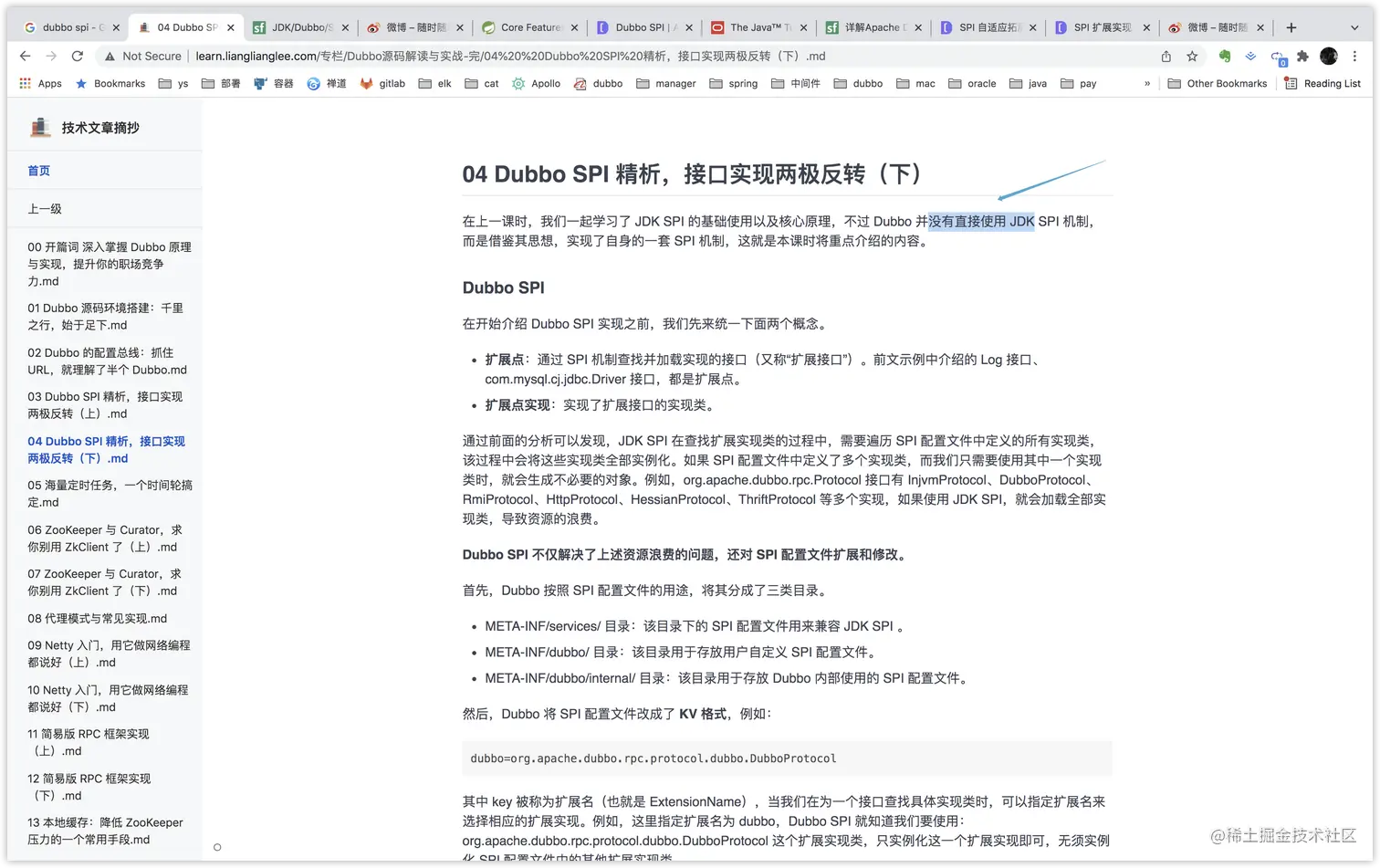1380x868 pixels.
Task: Close the '04 Dubbo SPI' tab
Action: (231, 27)
